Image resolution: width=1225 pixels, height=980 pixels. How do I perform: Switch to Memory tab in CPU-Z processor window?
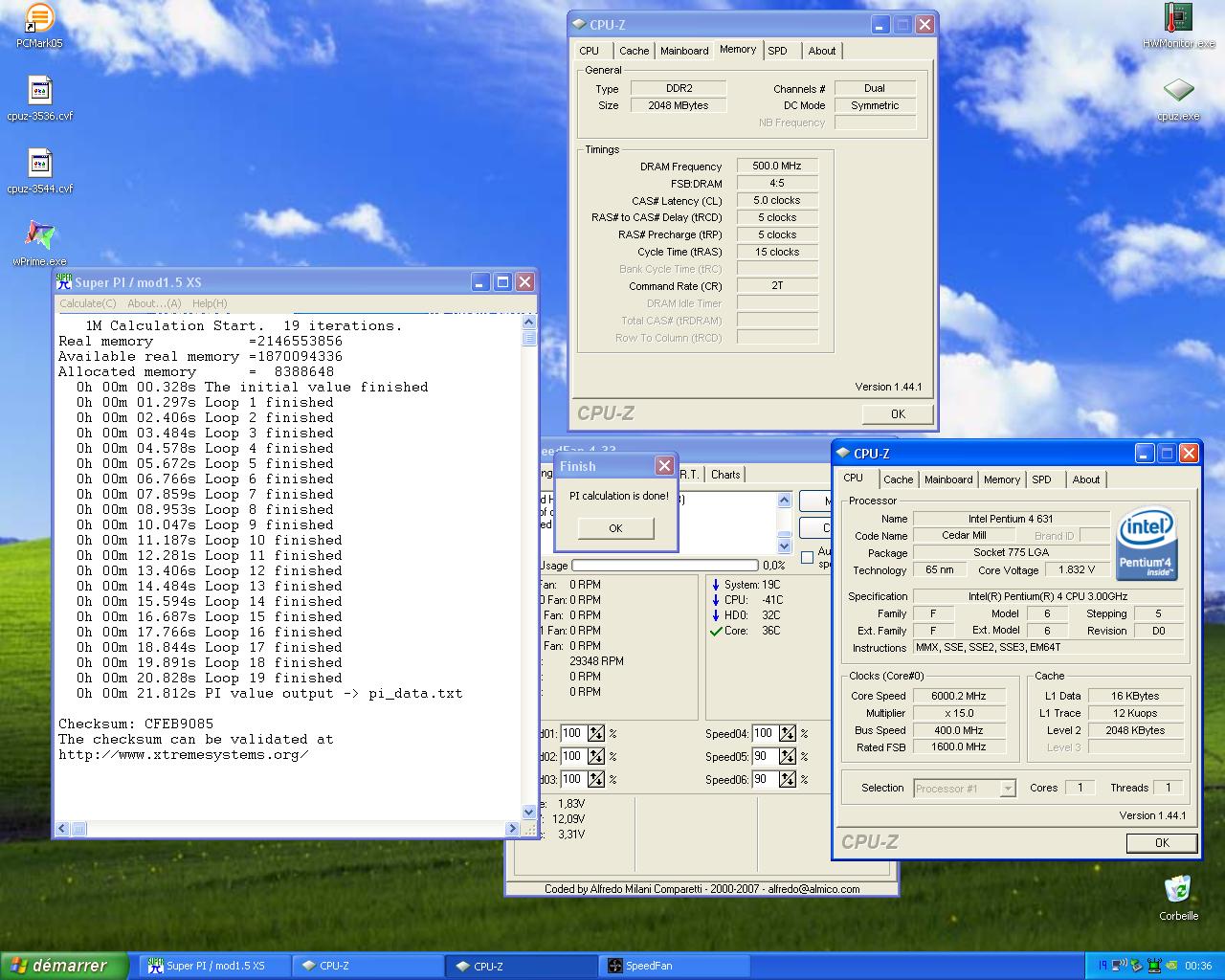pyautogui.click(x=1001, y=479)
